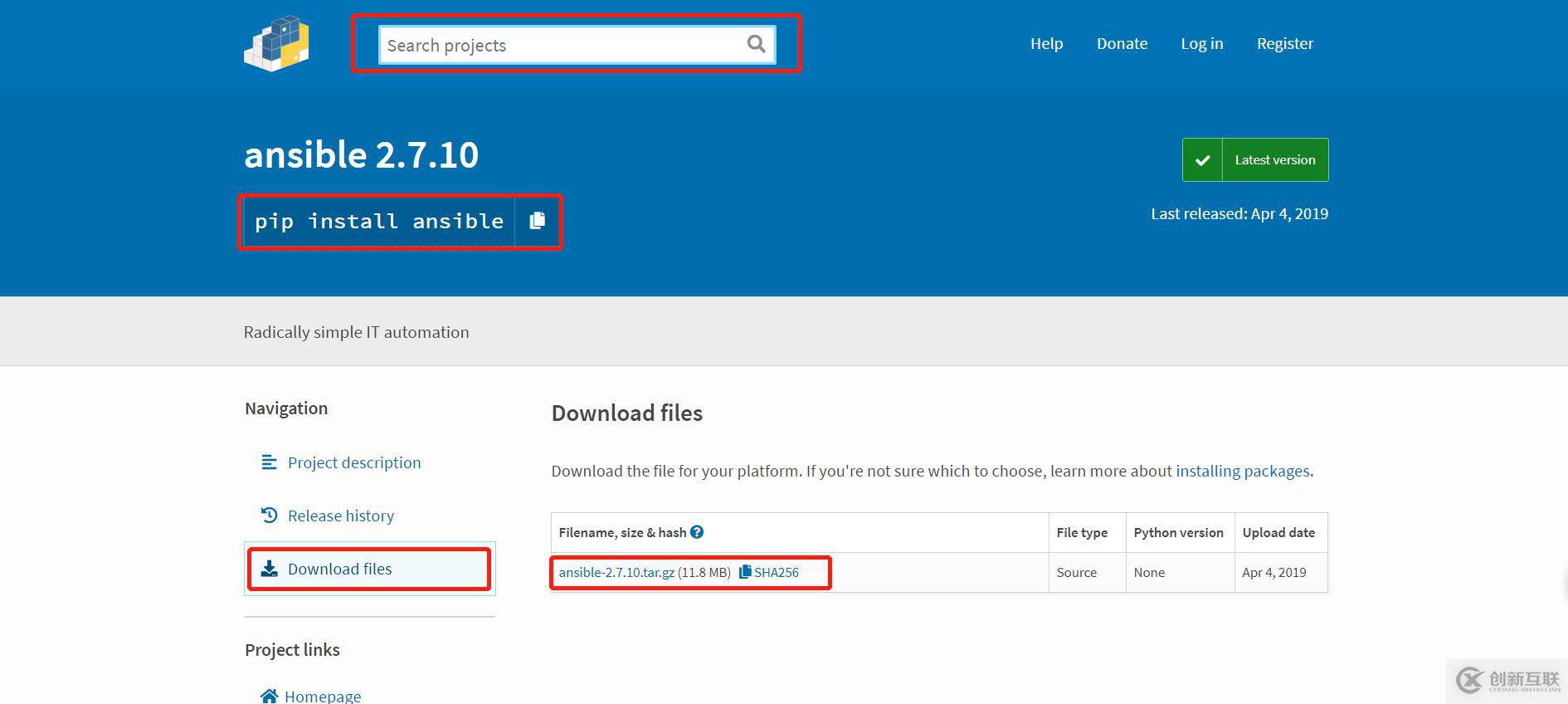Click the Project links heading

(292, 650)
